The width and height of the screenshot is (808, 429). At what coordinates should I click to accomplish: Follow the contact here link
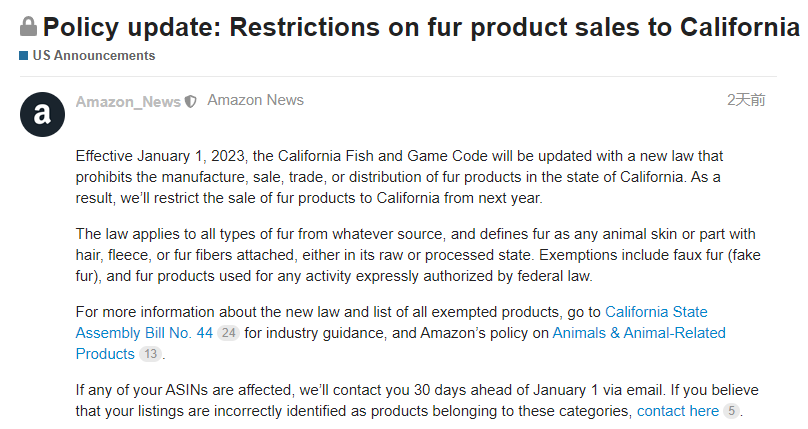677,411
